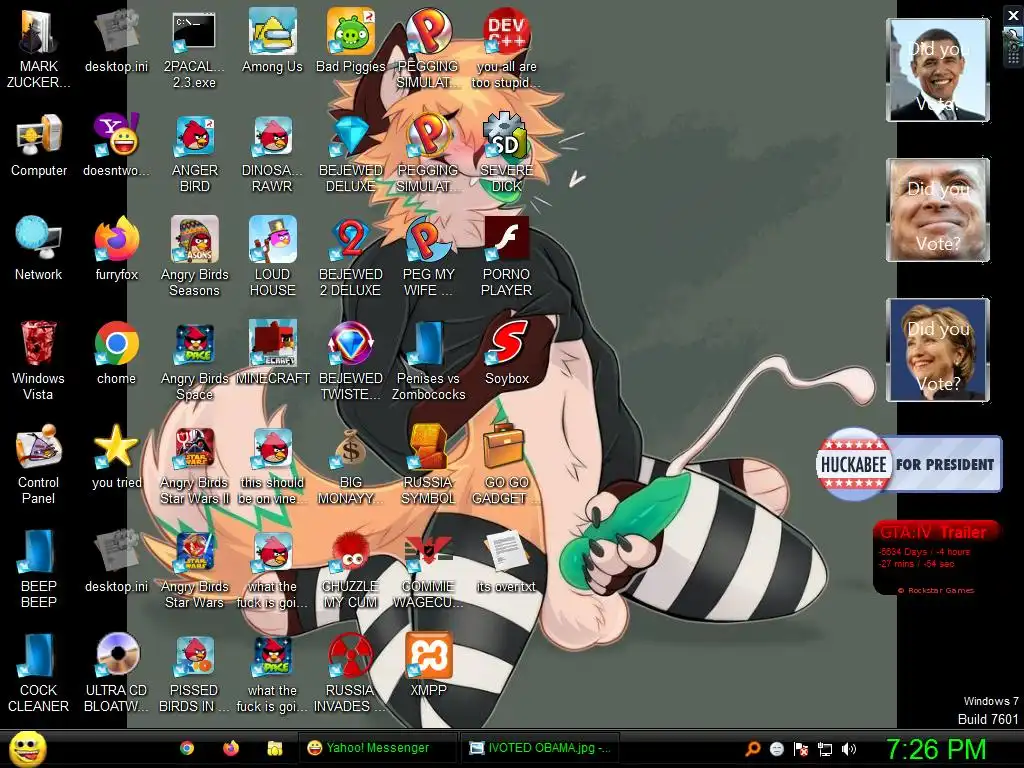This screenshot has width=1024, height=768.
Task: Select the Among Us desktop shortcut
Action: point(272,40)
